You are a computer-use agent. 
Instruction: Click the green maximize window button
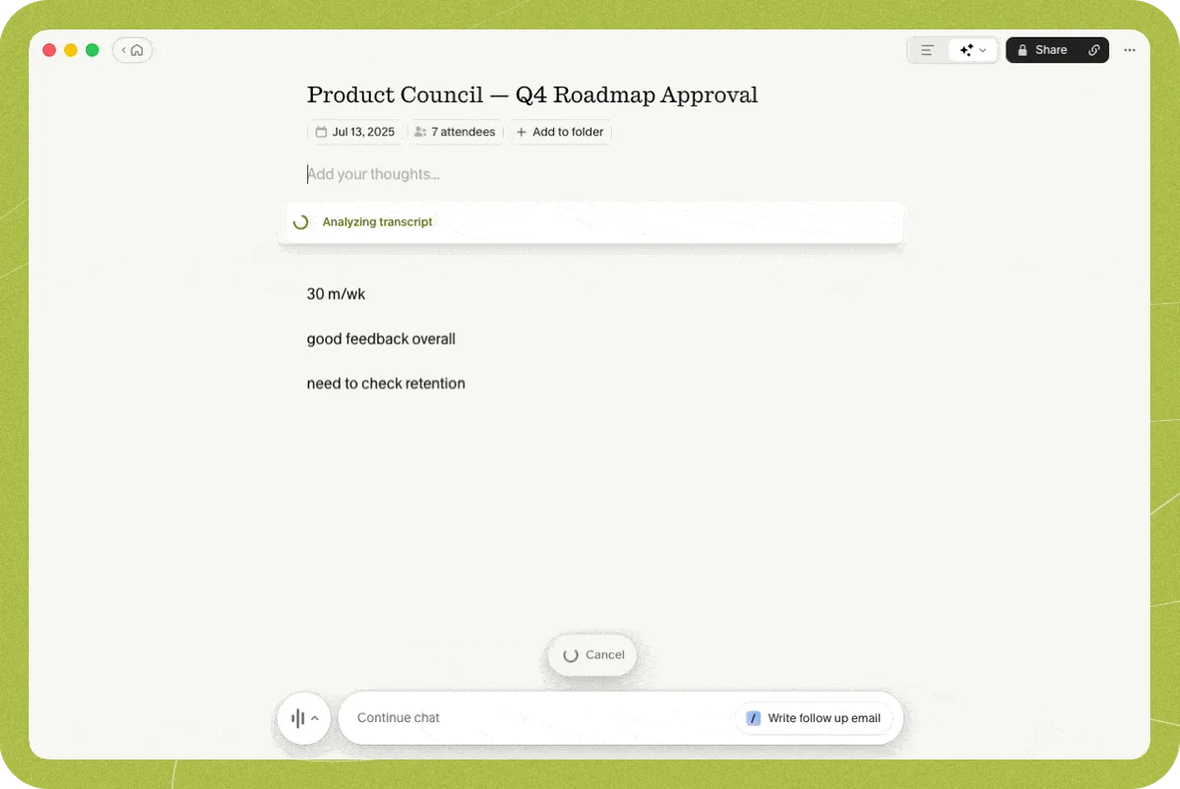point(93,50)
